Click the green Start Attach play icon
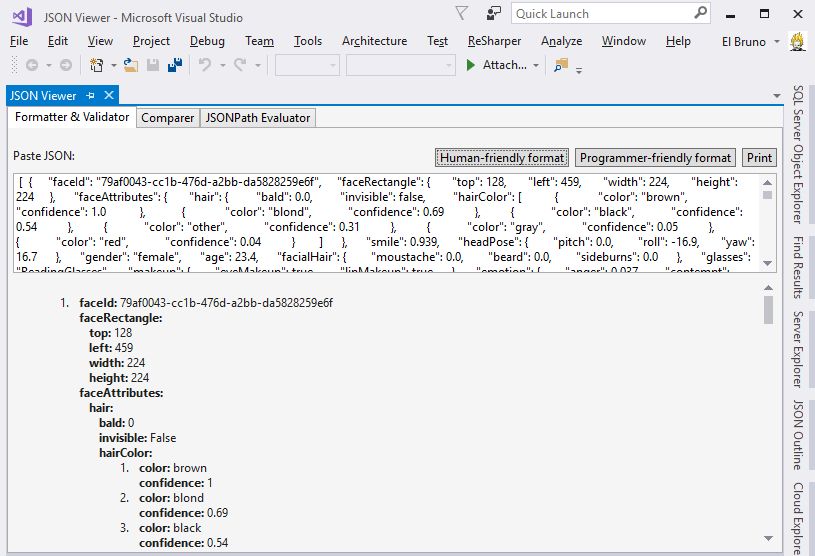The height and width of the screenshot is (556, 815). coord(471,65)
